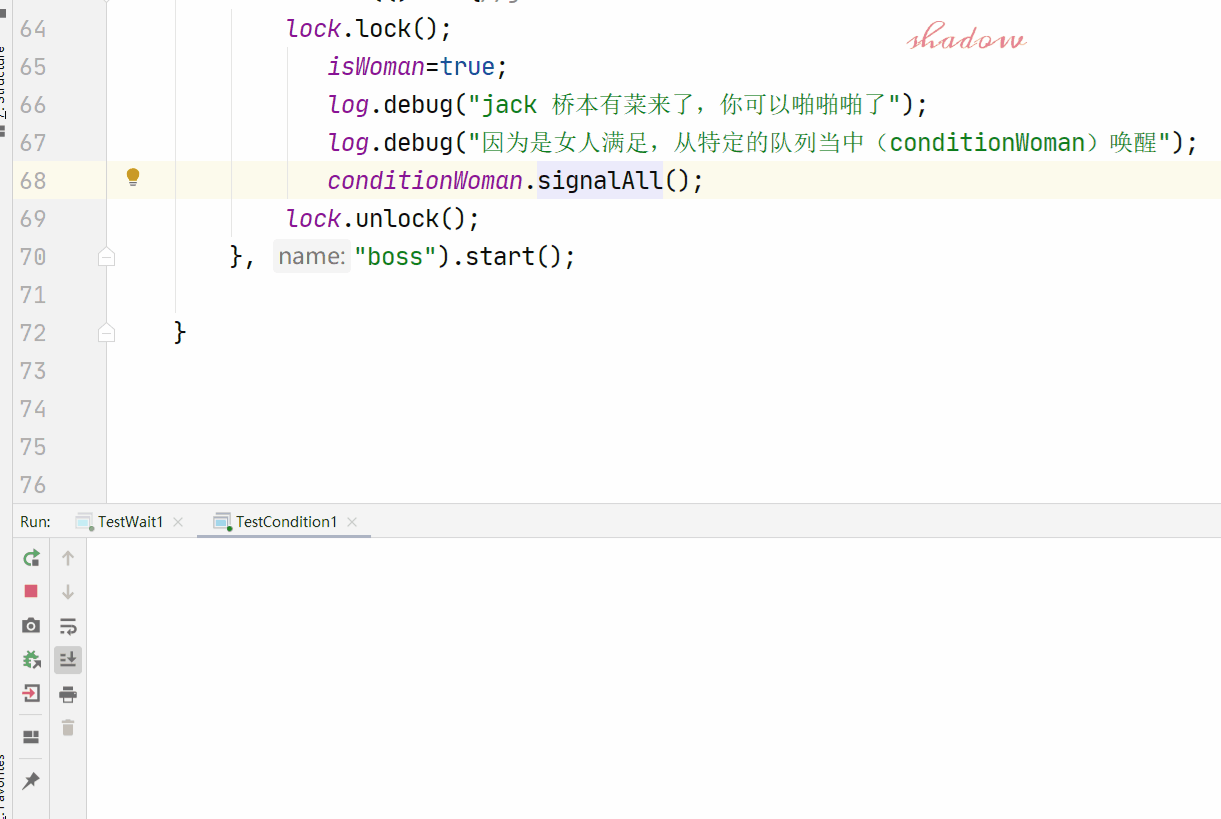Click the 'true' keyword on line 65
Screen dimensions: 1221x819
point(468,67)
